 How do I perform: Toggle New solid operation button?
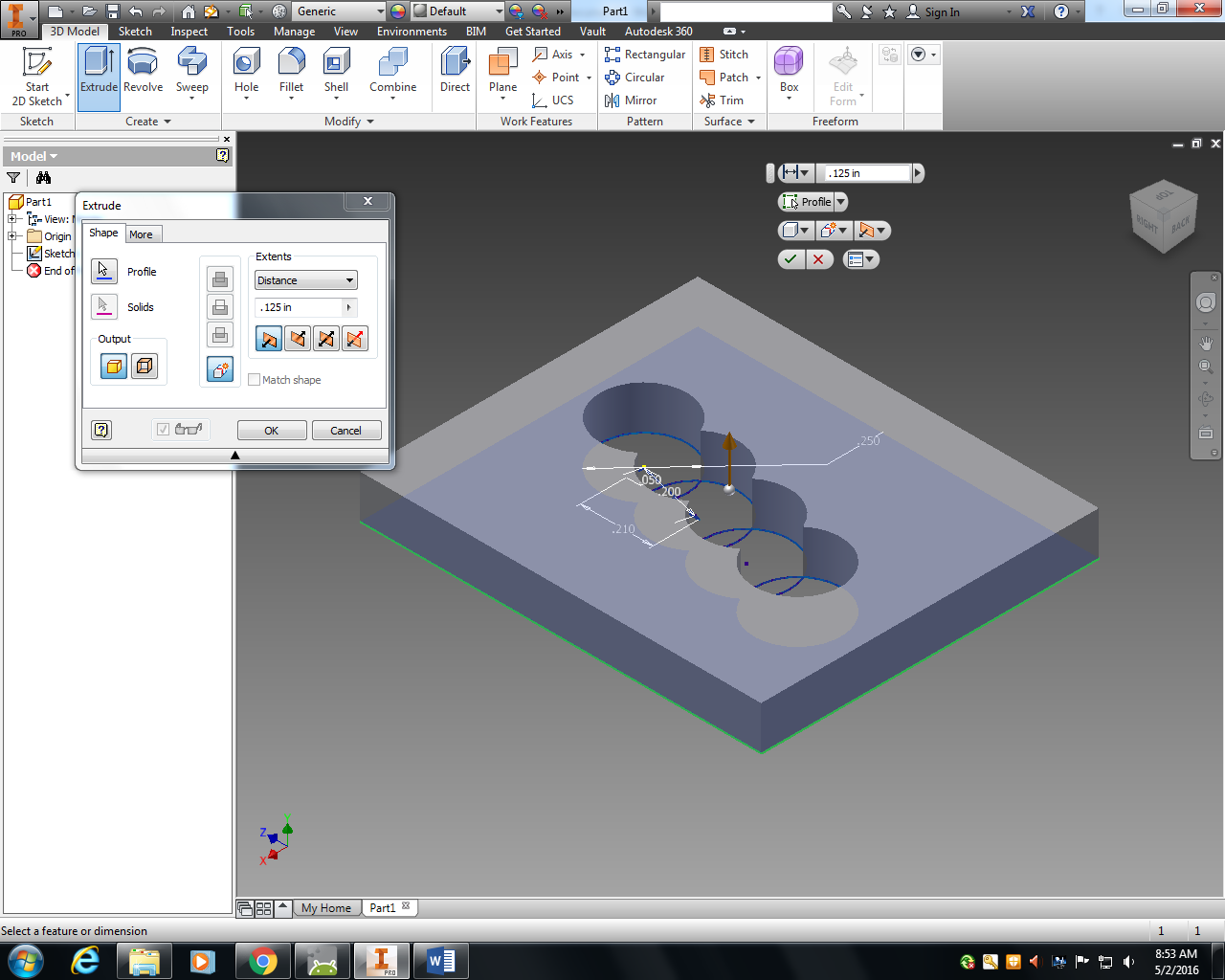click(220, 369)
